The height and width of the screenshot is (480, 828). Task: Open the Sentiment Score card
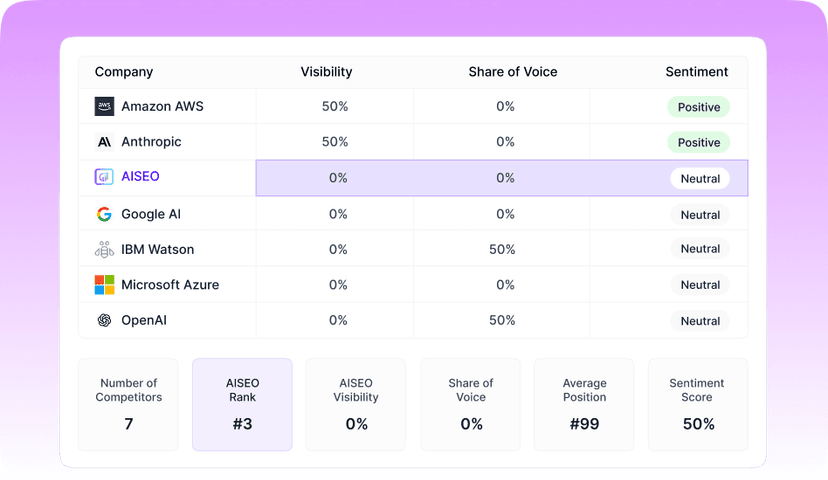tap(698, 404)
